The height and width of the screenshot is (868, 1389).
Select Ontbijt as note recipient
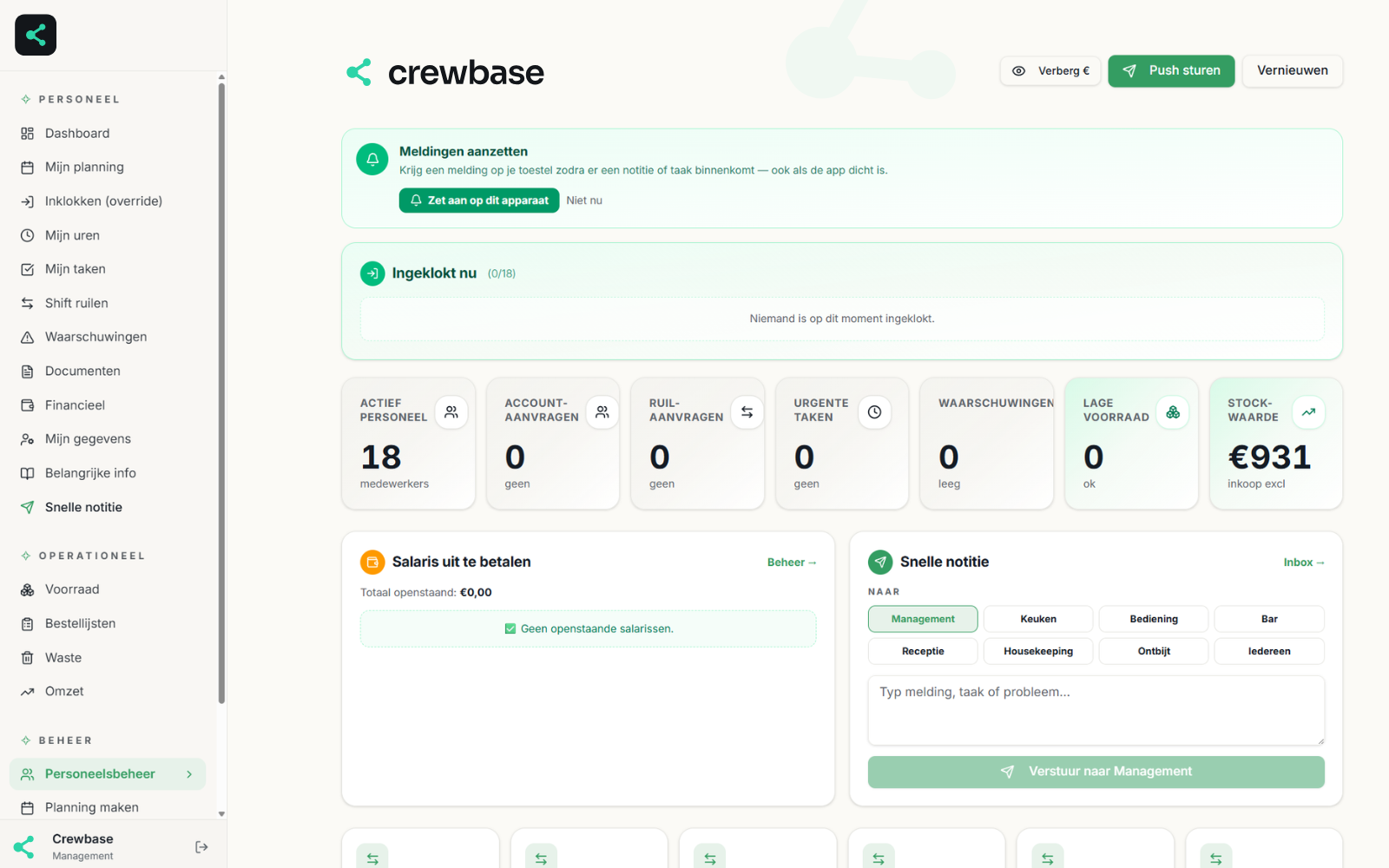[1154, 651]
